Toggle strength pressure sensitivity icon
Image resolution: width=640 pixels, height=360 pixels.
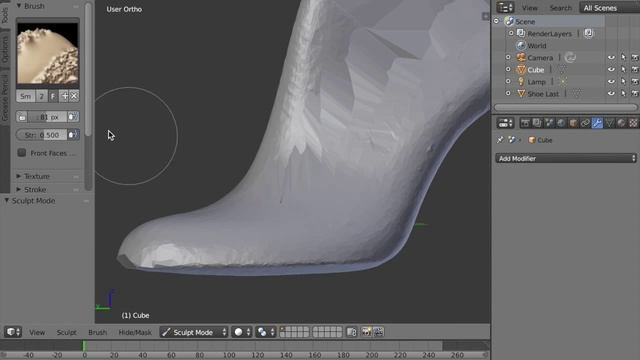point(73,135)
